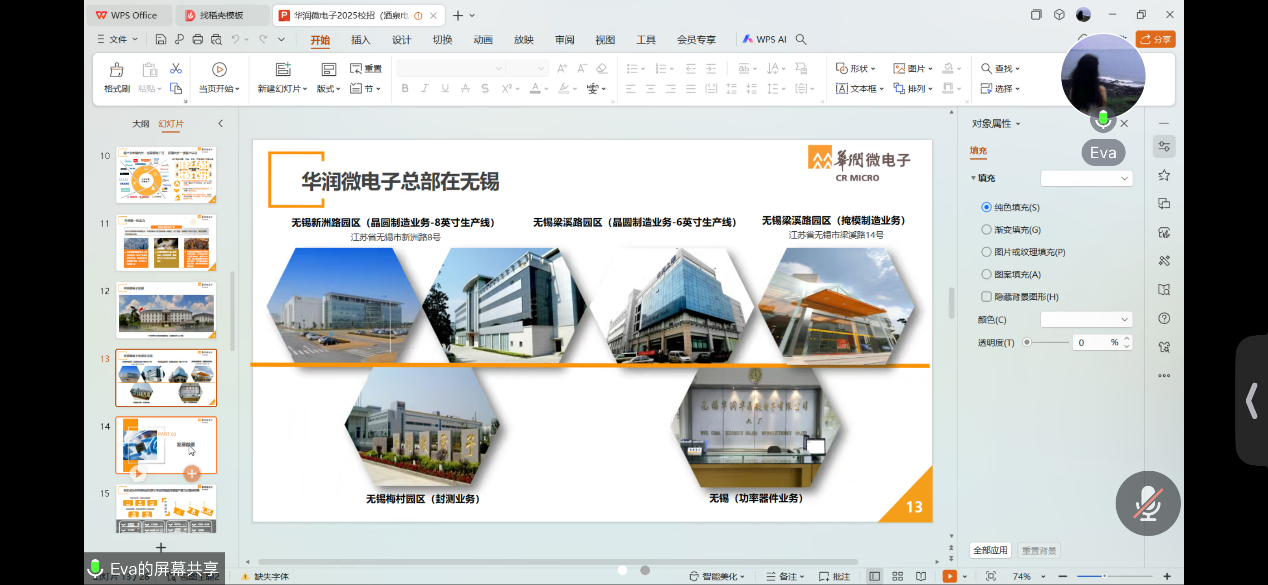Viewport: 1268px width, 585px height.
Task: Select Solid Fill (纯色填充) radio button
Action: point(987,207)
